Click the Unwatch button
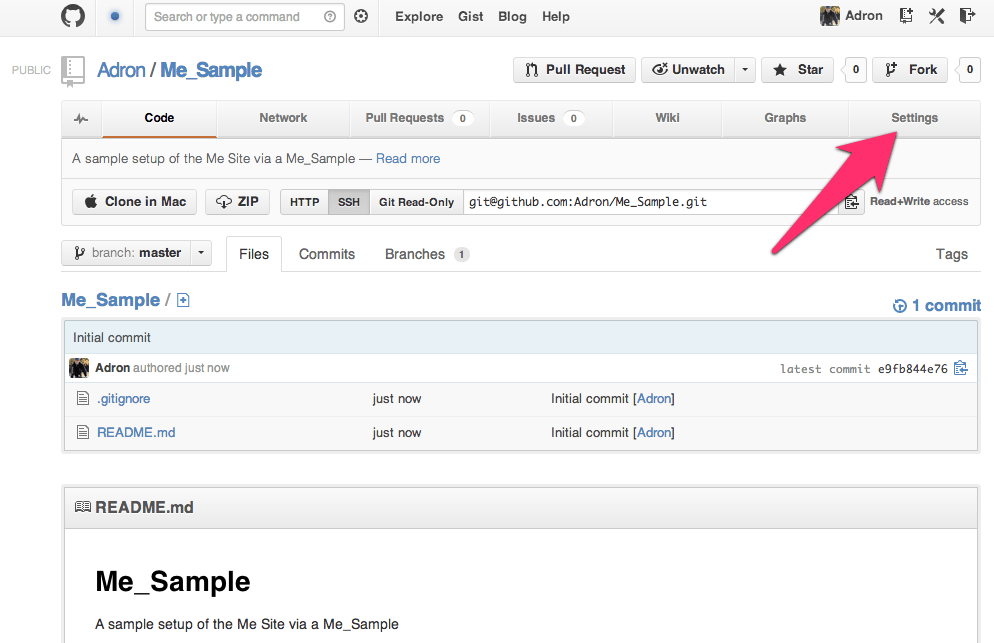994x643 pixels. (688, 70)
